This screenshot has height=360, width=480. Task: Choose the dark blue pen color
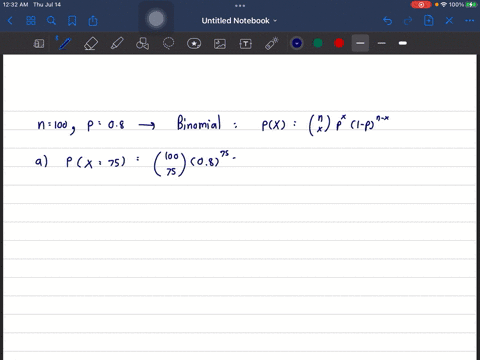tap(297, 43)
